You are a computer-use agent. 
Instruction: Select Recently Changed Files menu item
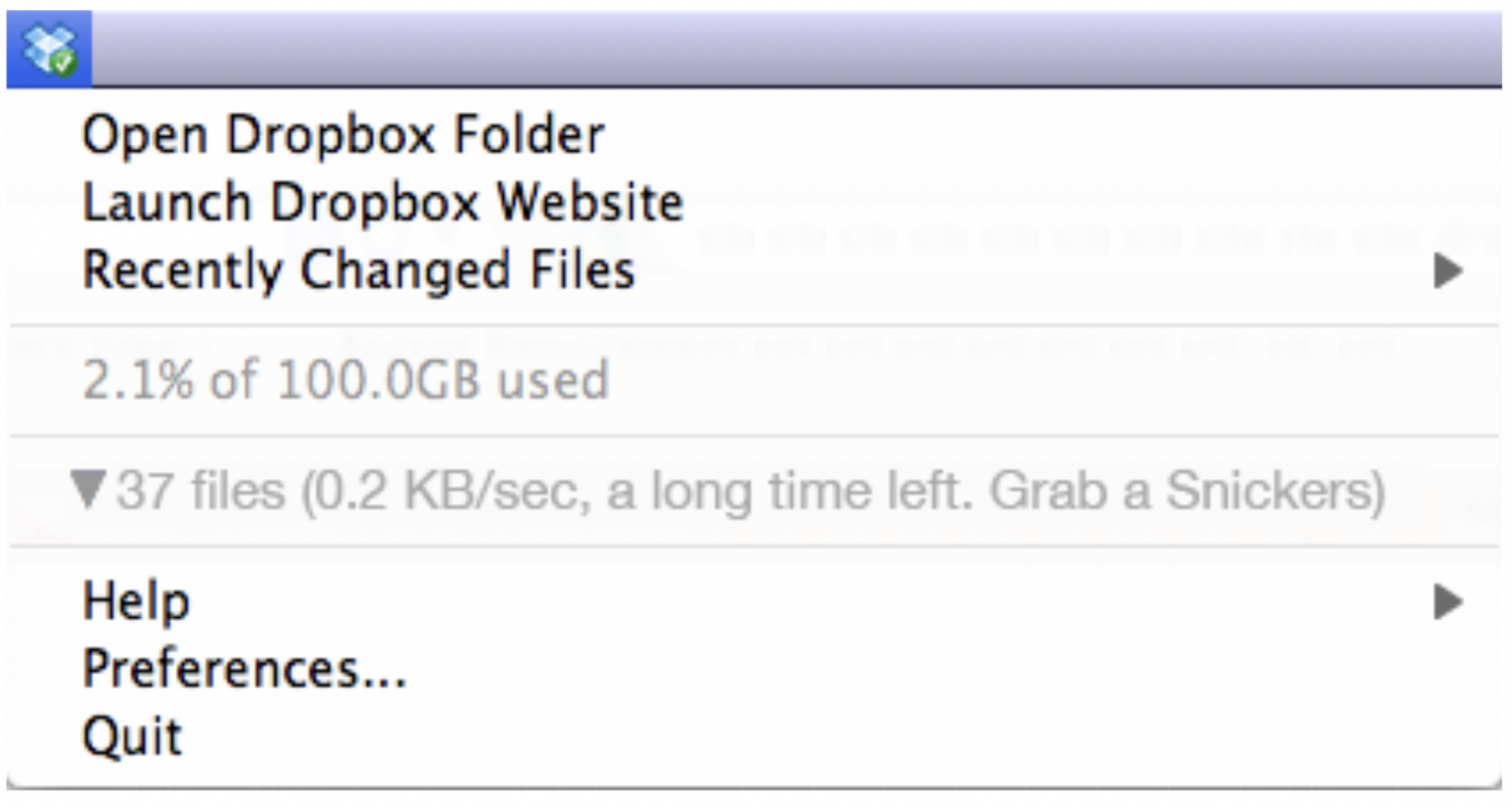coord(358,271)
